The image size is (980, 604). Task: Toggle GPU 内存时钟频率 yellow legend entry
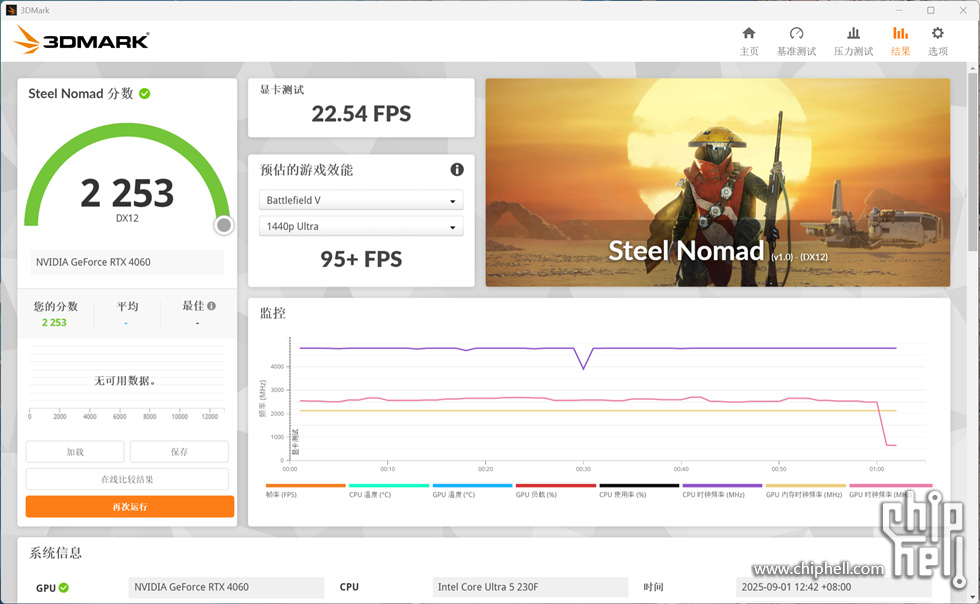pos(806,491)
